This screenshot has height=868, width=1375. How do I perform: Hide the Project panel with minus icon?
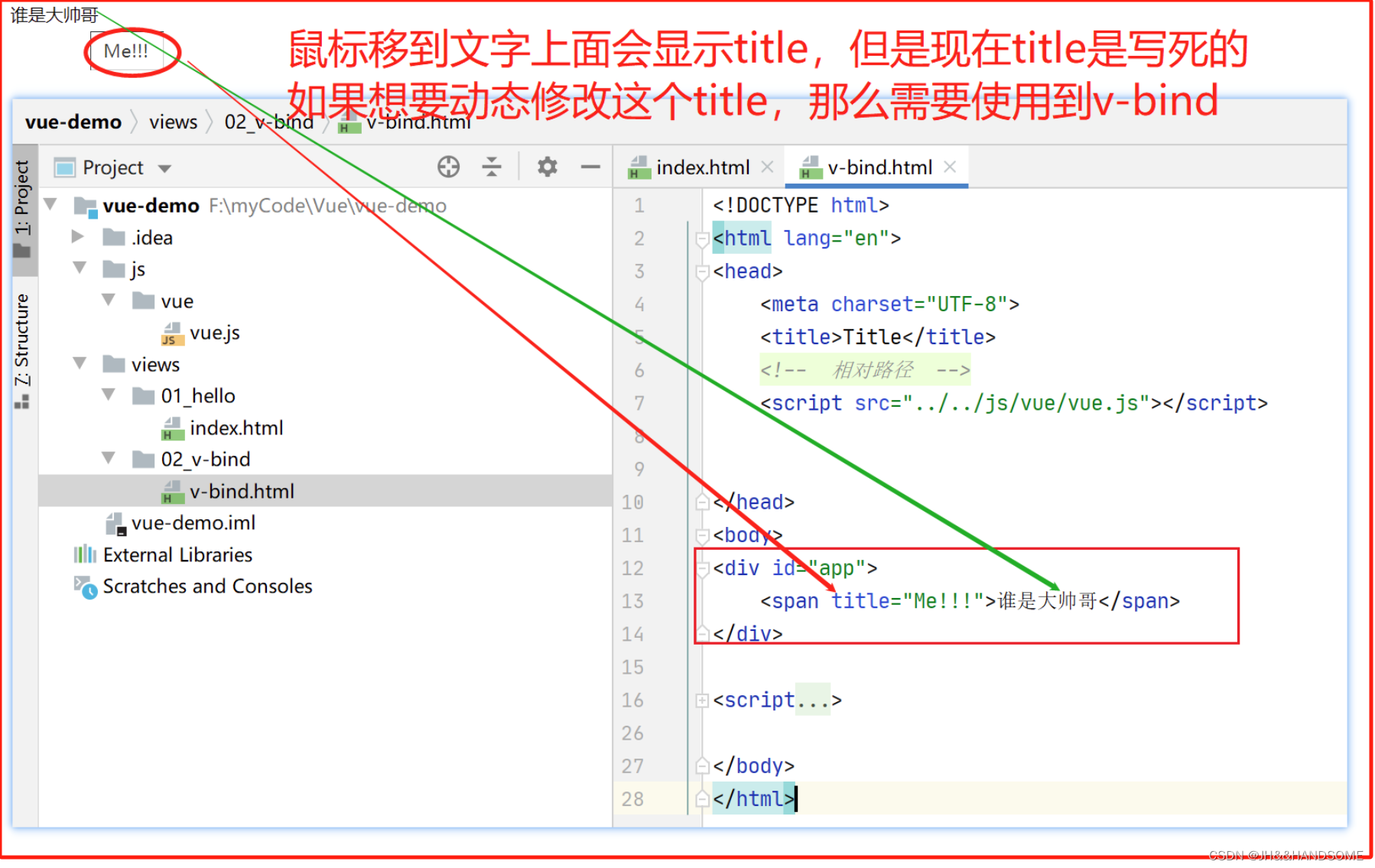[590, 167]
